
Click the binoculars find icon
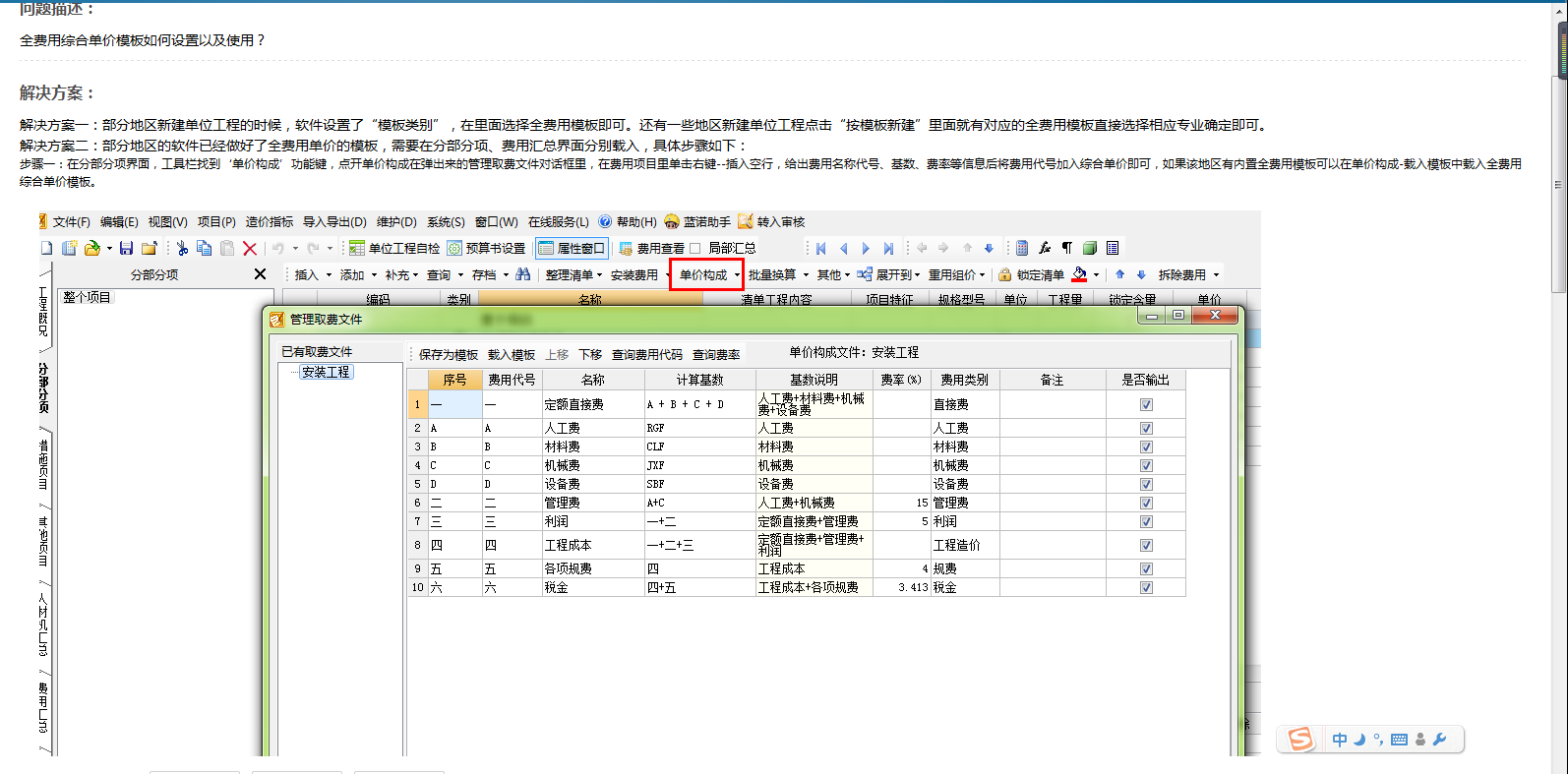(x=522, y=274)
